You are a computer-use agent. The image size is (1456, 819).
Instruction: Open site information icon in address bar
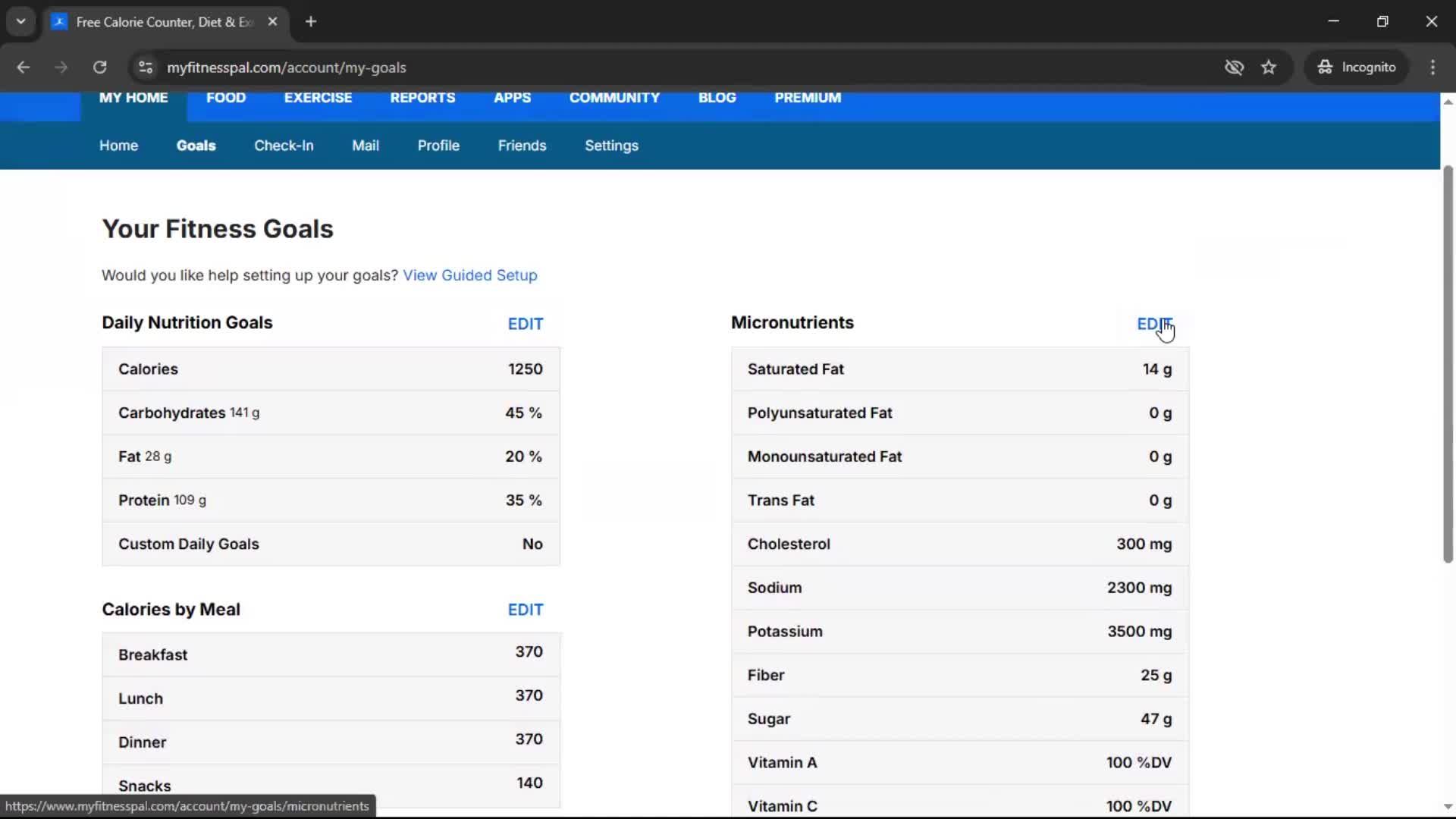[x=146, y=67]
